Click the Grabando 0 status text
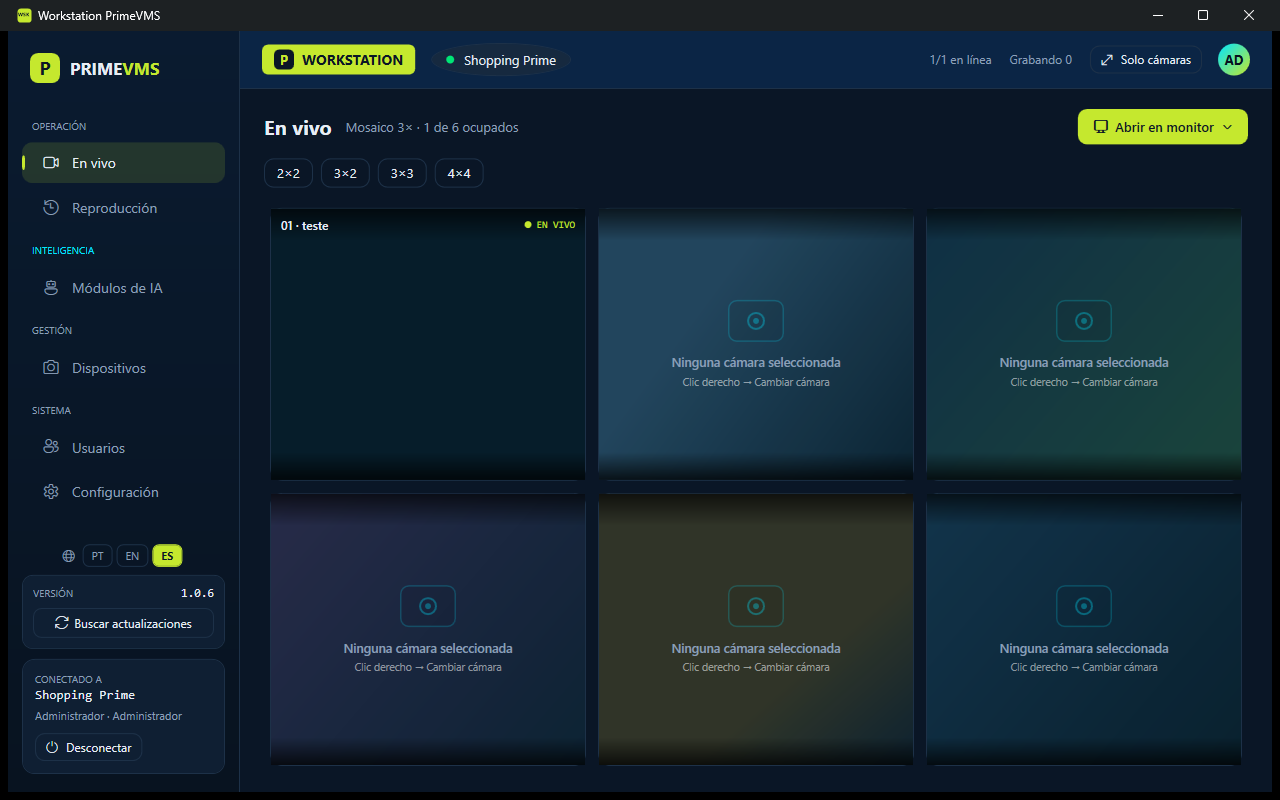The image size is (1280, 800). (1041, 60)
